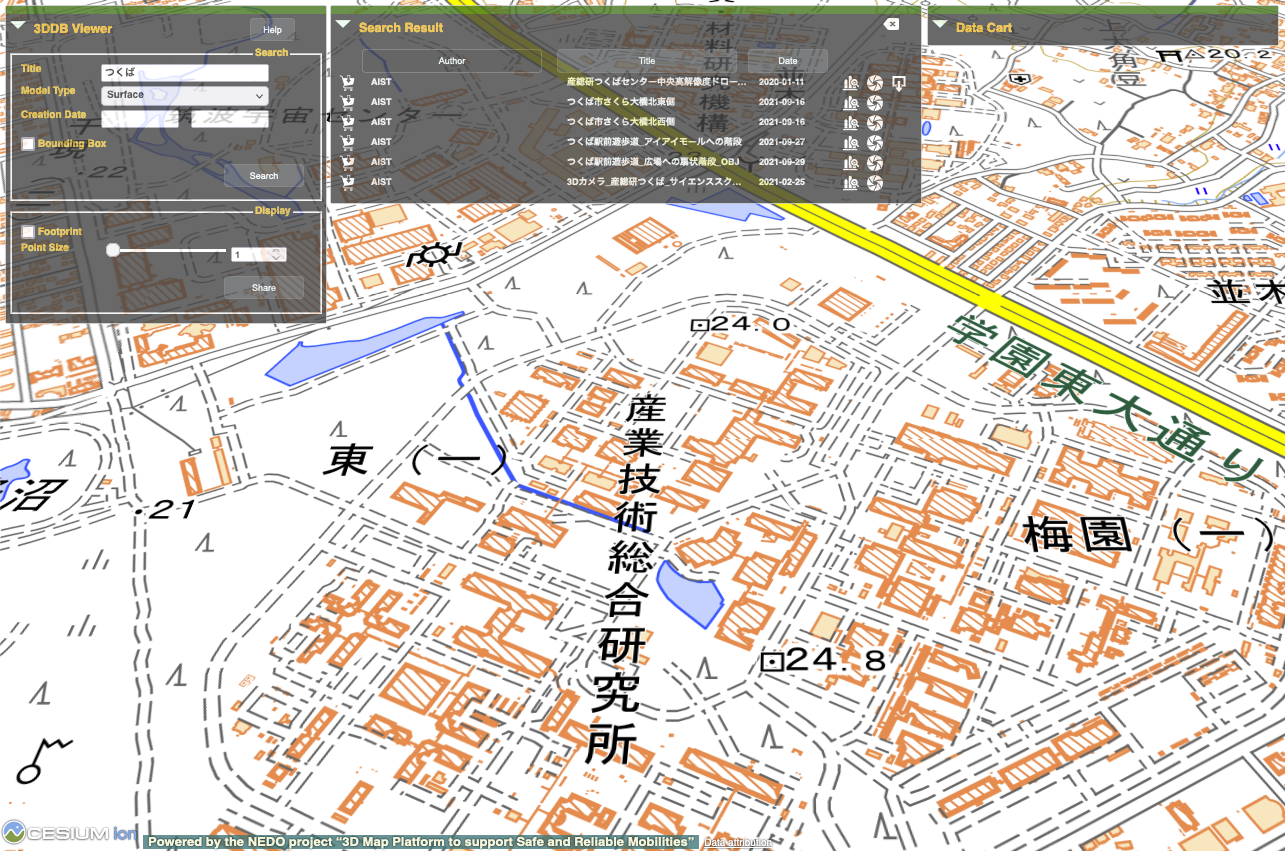Click shutter icon for 2020-01-11 result

(875, 82)
